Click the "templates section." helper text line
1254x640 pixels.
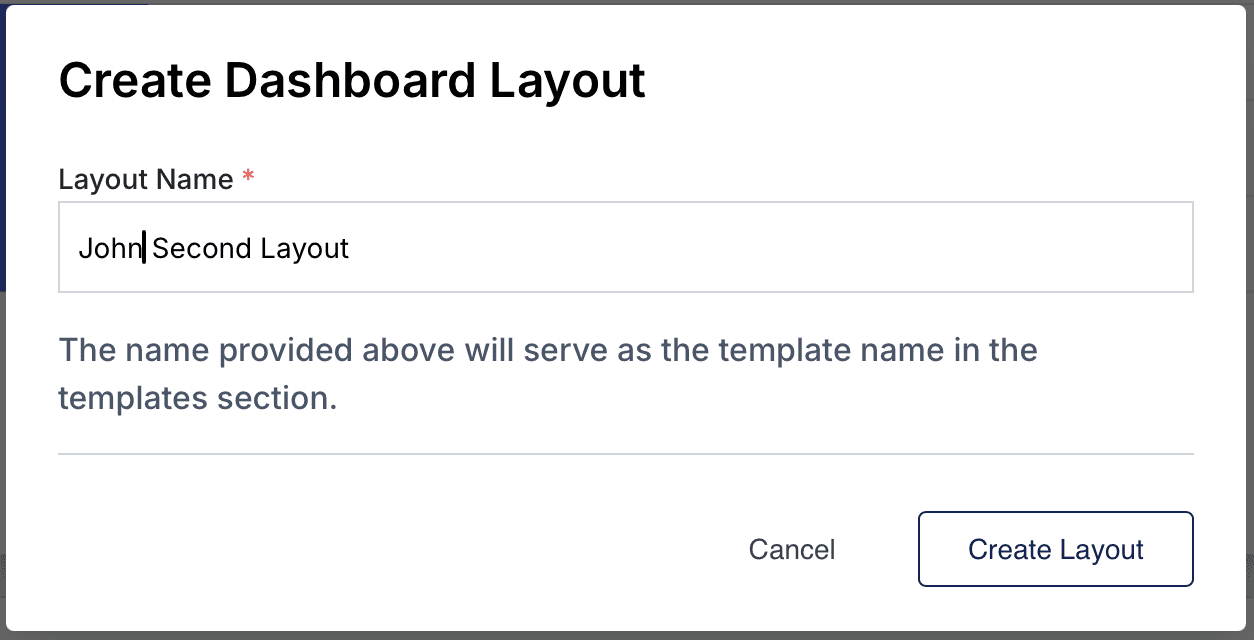coord(197,398)
